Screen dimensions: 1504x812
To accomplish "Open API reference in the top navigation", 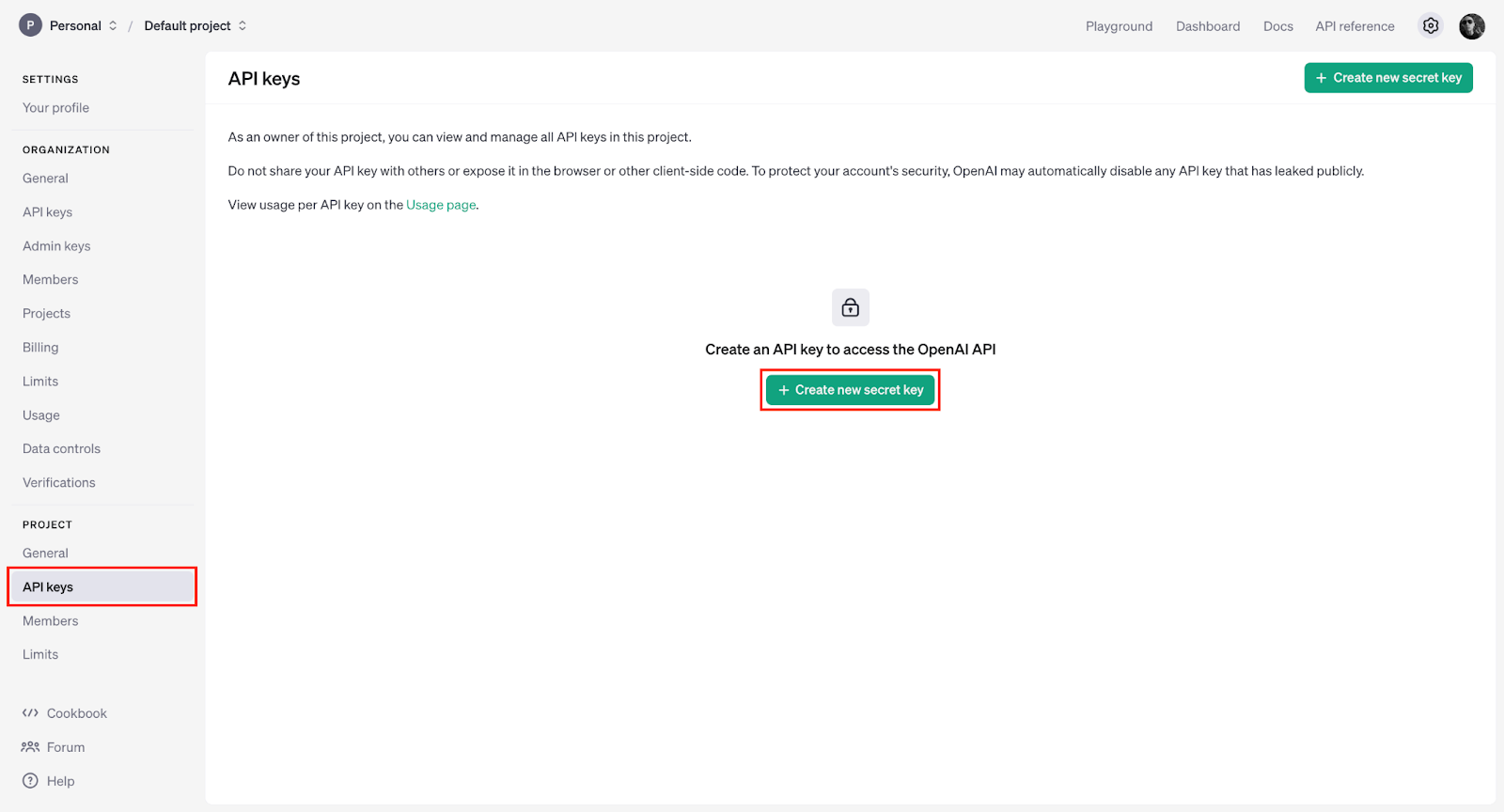I will pos(1355,26).
